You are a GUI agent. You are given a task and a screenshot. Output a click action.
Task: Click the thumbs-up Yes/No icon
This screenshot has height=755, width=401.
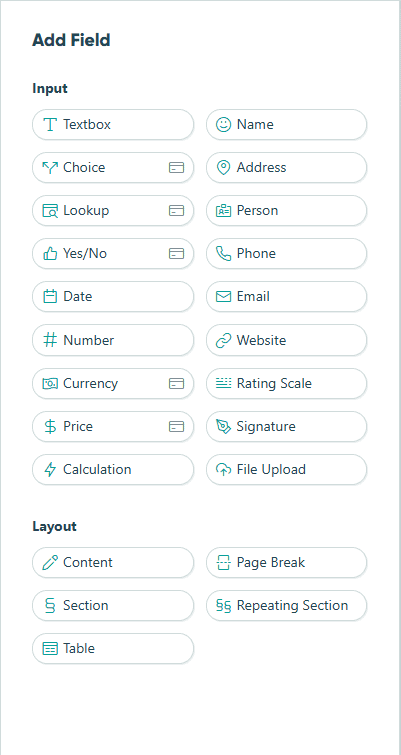tap(50, 253)
